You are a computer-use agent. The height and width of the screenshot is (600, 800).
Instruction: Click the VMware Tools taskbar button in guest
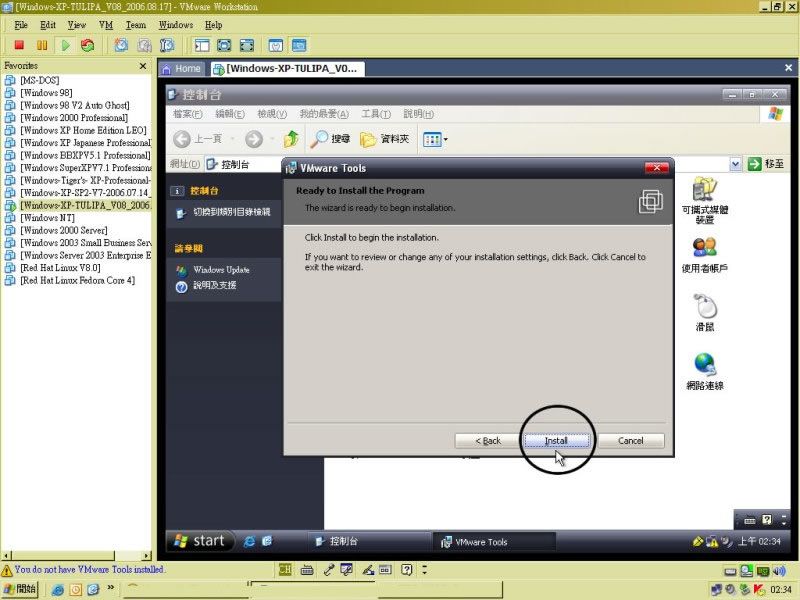click(494, 542)
